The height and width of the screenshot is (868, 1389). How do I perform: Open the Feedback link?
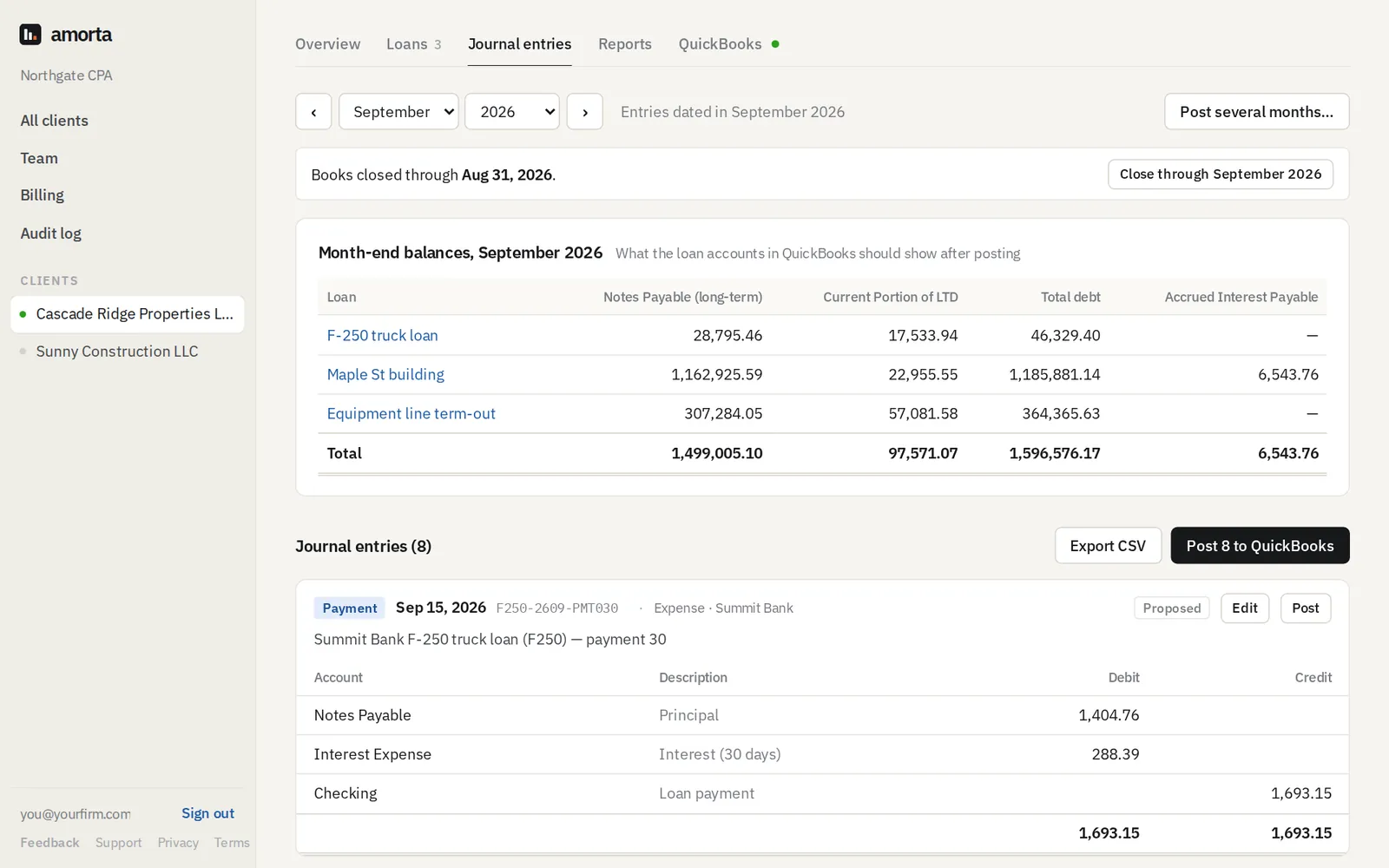click(49, 843)
